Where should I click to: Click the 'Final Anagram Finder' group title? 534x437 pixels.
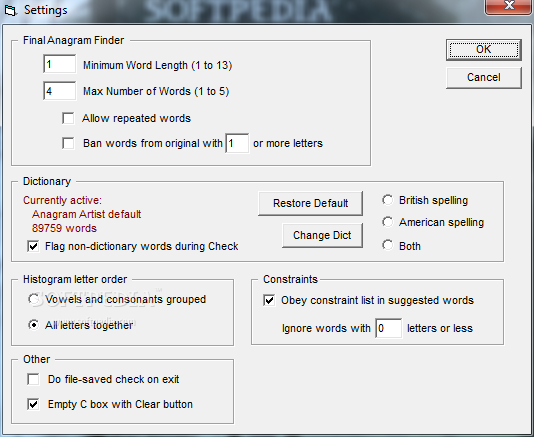pos(74,40)
